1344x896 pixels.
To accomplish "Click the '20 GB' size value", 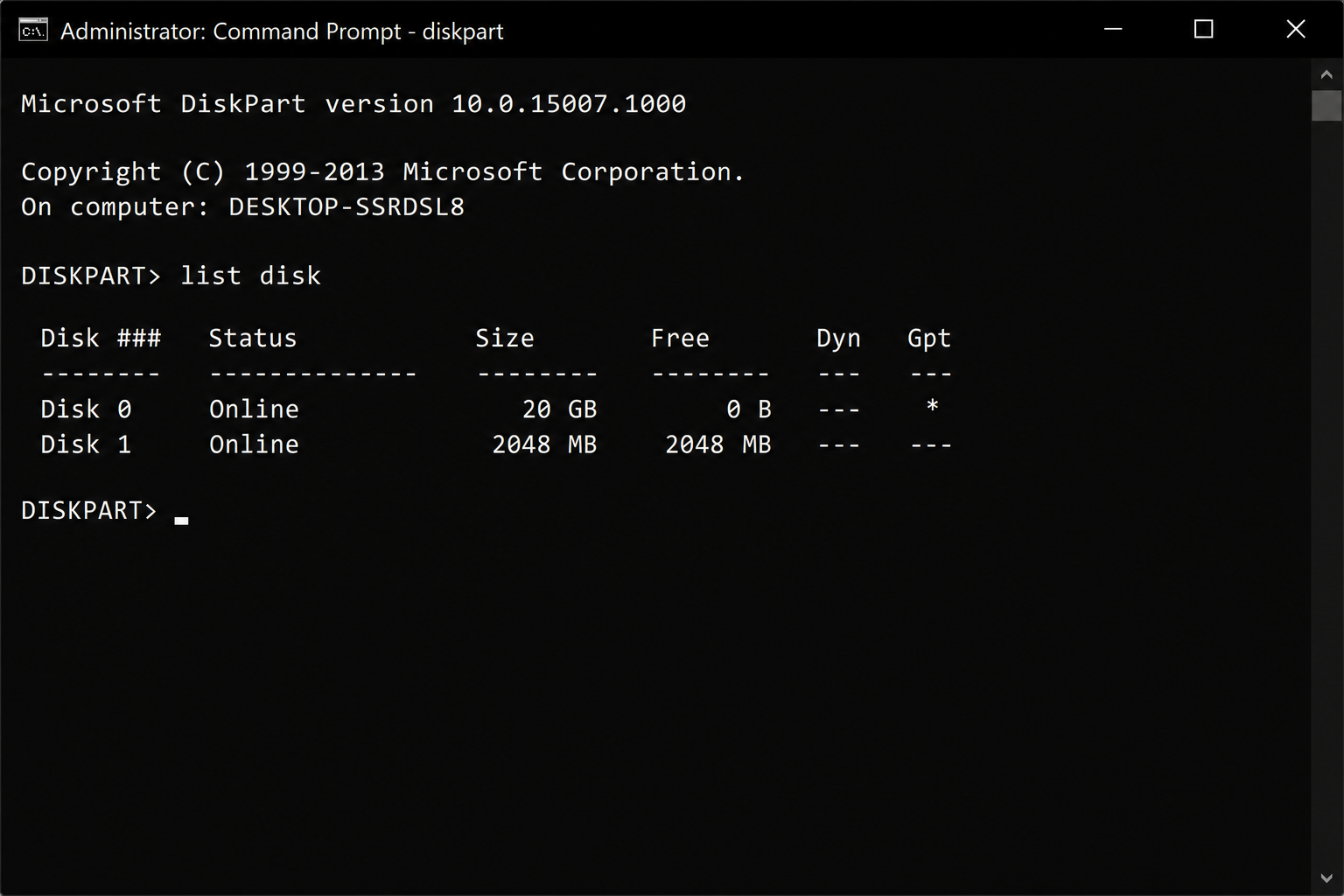I will pyautogui.click(x=559, y=409).
